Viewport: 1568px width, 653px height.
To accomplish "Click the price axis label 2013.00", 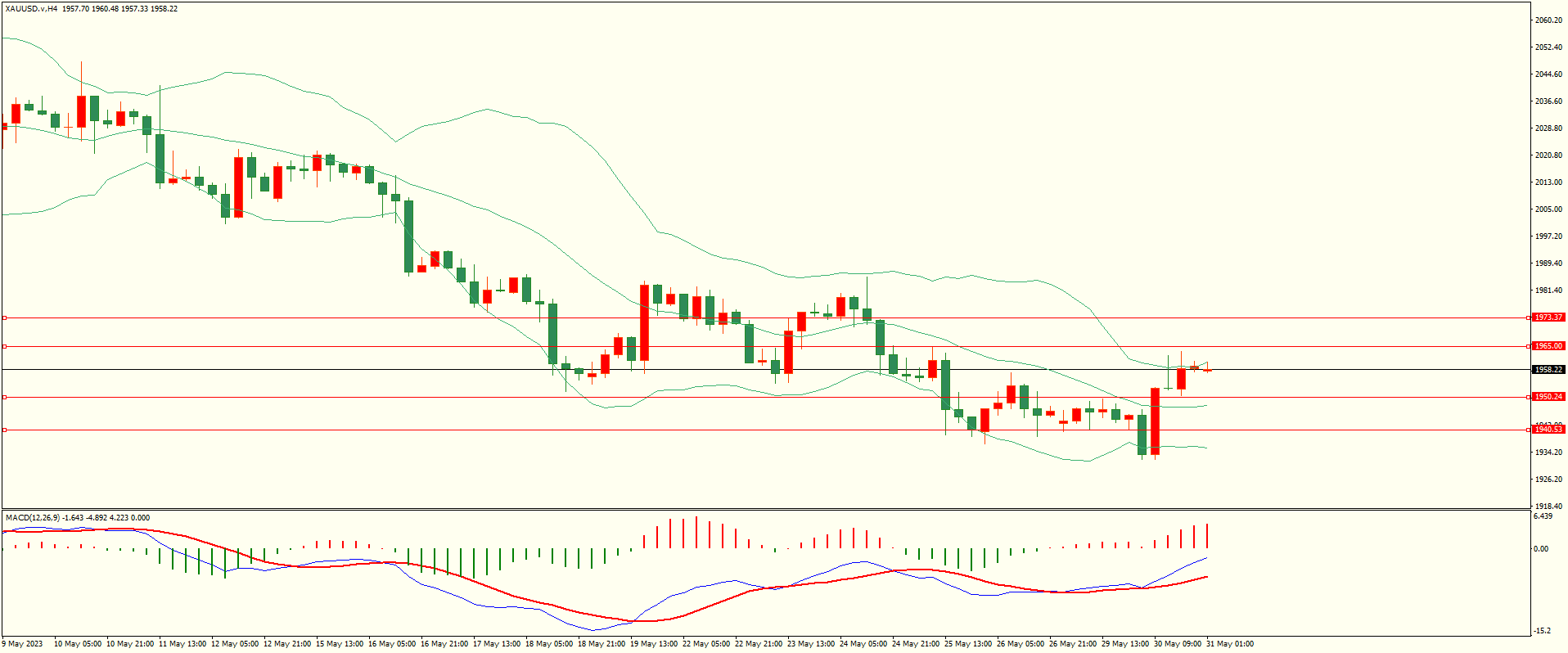I will coord(1548,182).
